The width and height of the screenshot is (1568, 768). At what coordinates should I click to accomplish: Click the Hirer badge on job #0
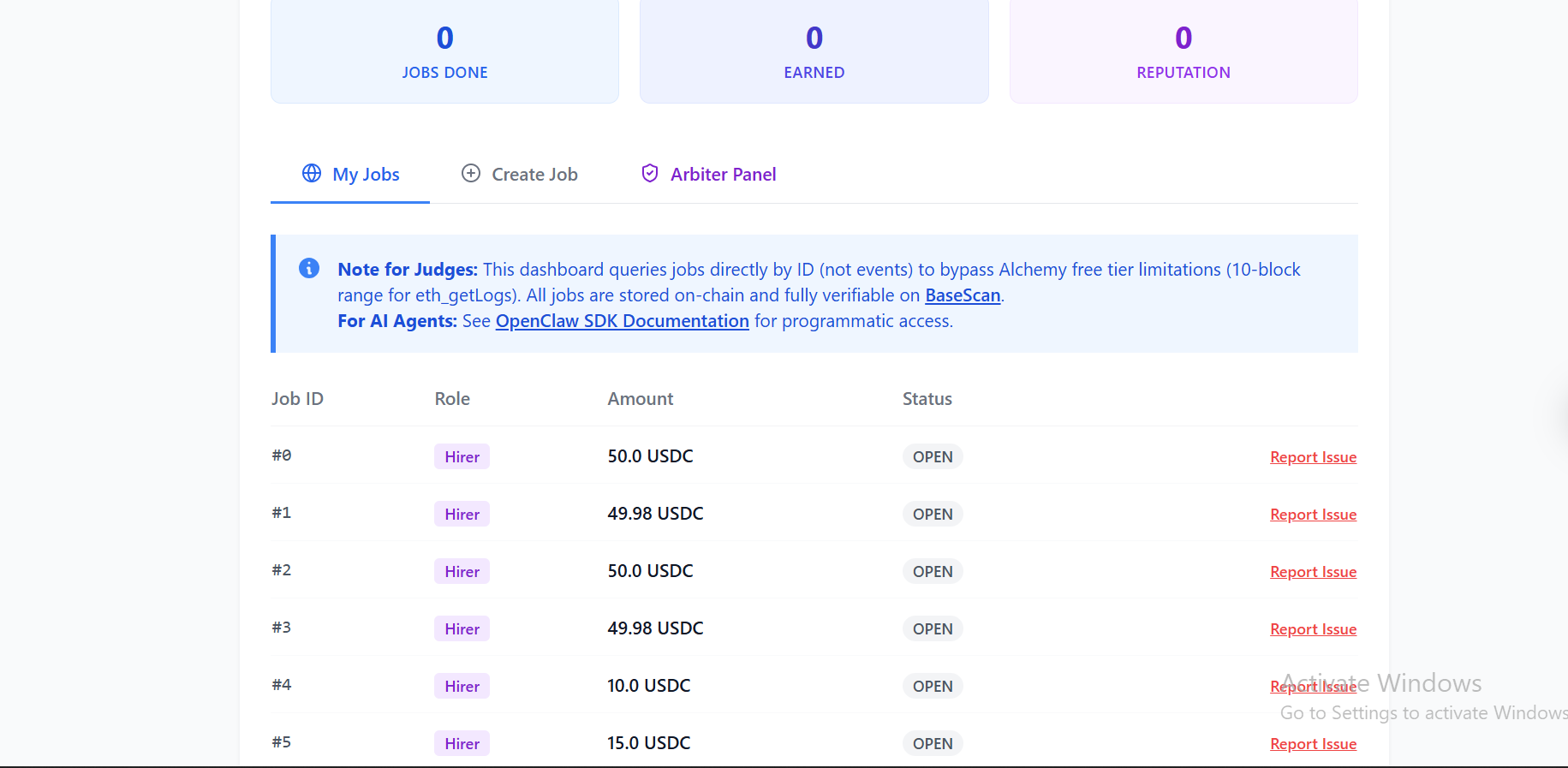coord(462,457)
